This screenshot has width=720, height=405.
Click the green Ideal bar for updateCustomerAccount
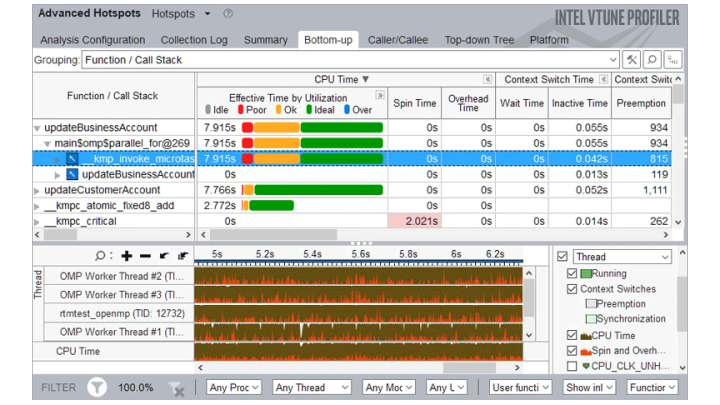pos(347,190)
